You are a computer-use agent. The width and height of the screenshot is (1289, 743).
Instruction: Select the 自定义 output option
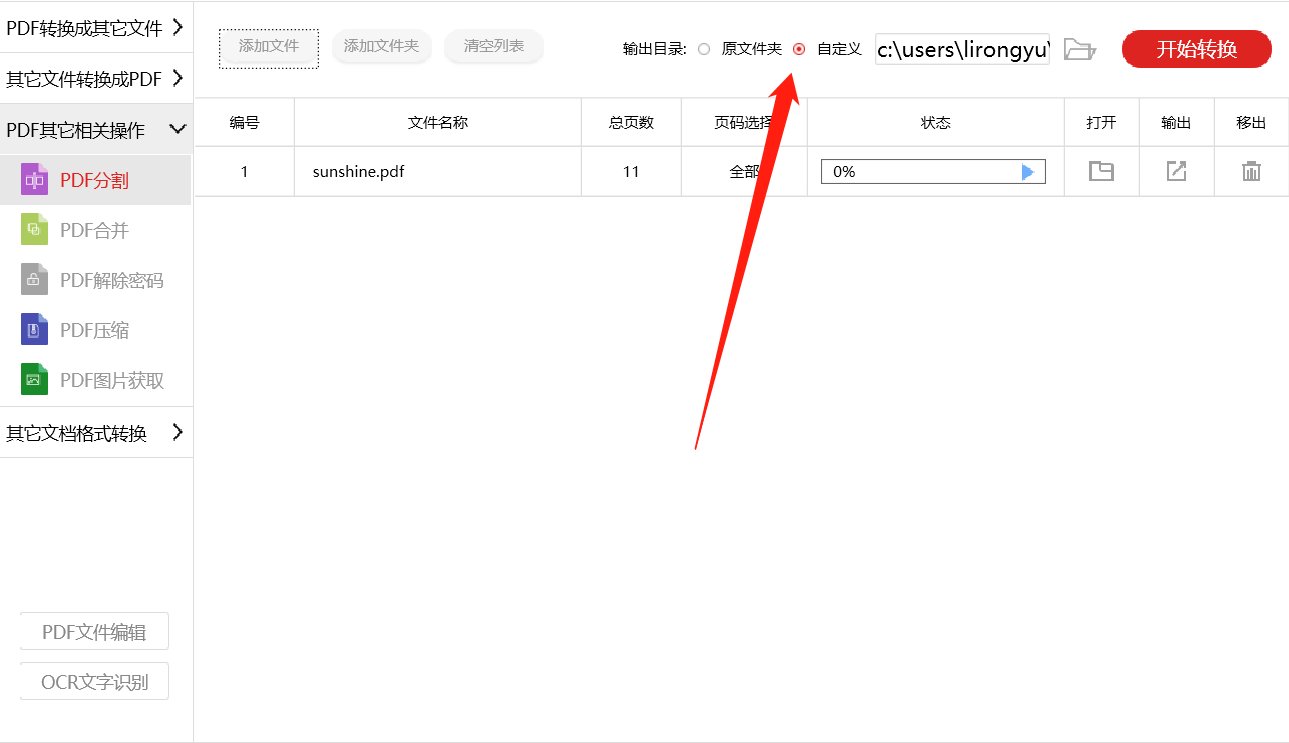[797, 48]
